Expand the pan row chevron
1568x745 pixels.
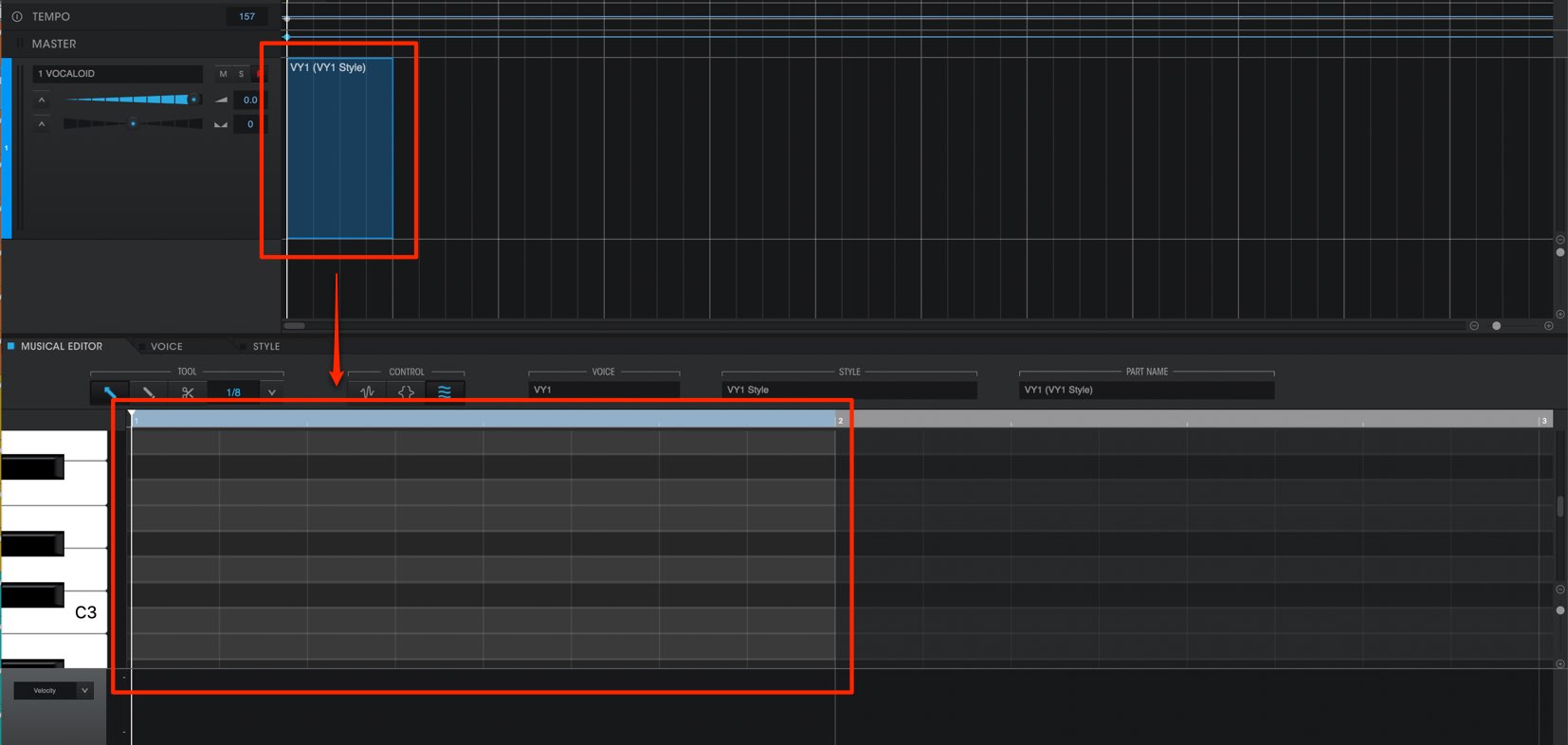pyautogui.click(x=42, y=124)
